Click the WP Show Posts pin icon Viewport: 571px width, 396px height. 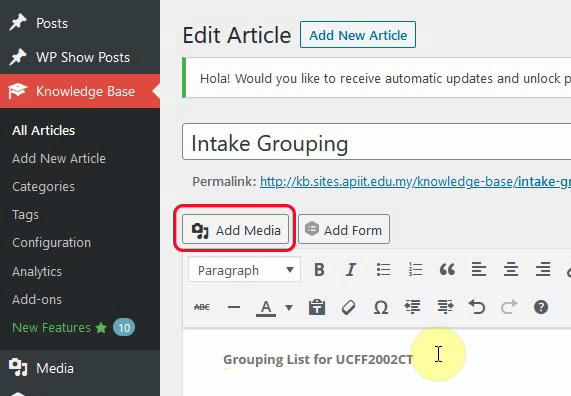pos(18,57)
